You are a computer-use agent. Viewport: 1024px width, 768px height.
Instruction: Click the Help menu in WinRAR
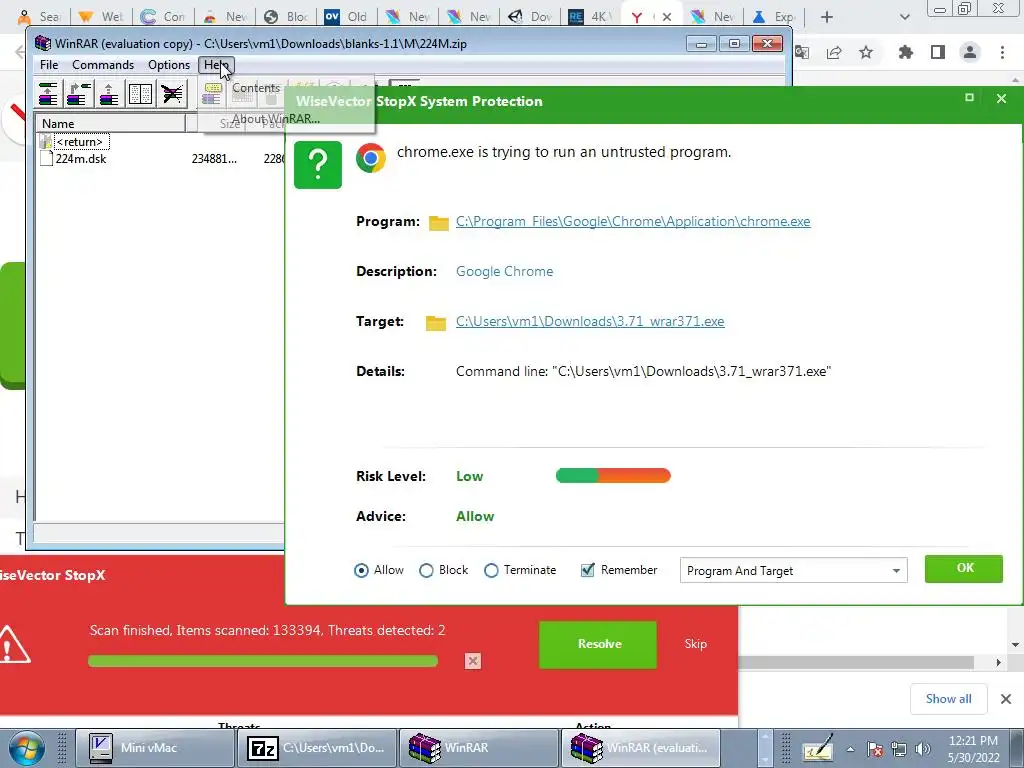tap(216, 65)
